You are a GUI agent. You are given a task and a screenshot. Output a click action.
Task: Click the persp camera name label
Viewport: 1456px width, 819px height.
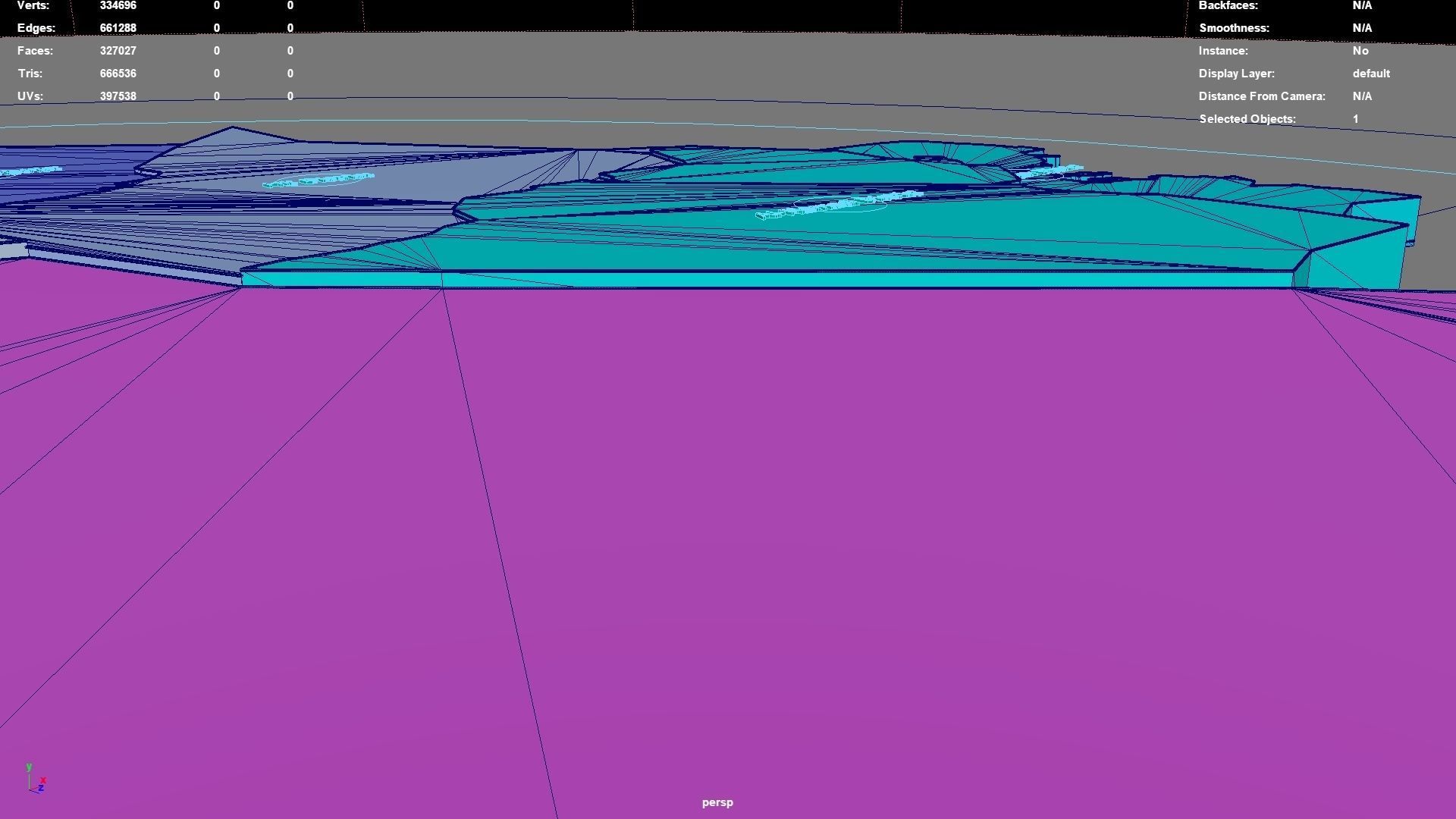coord(717,802)
